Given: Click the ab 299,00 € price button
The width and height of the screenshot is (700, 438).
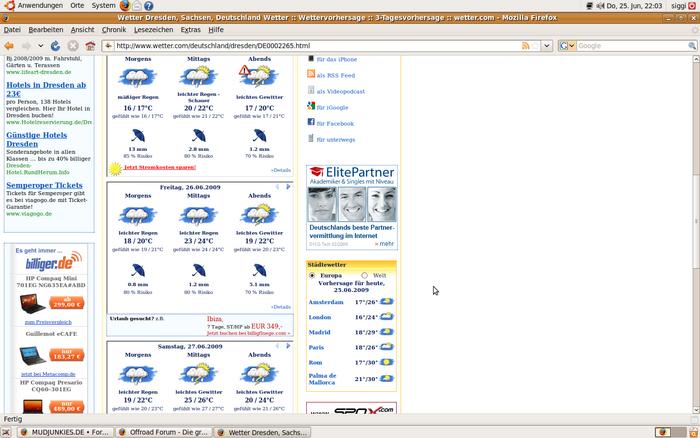Looking at the screenshot, I should 67,303.
